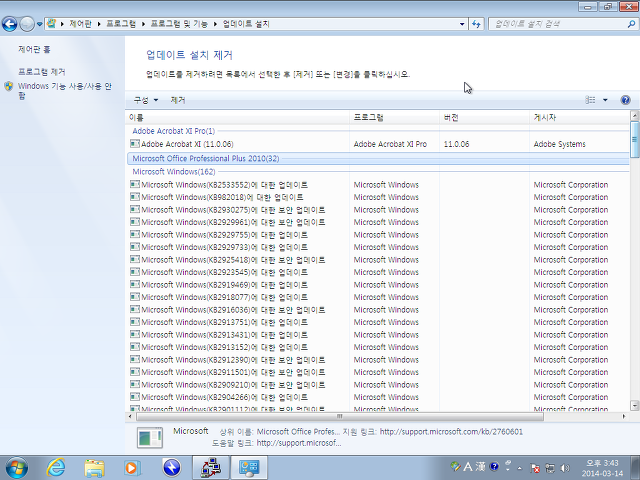This screenshot has width=640, height=480.
Task: Open the view options dropdown arrow
Action: tap(605, 100)
